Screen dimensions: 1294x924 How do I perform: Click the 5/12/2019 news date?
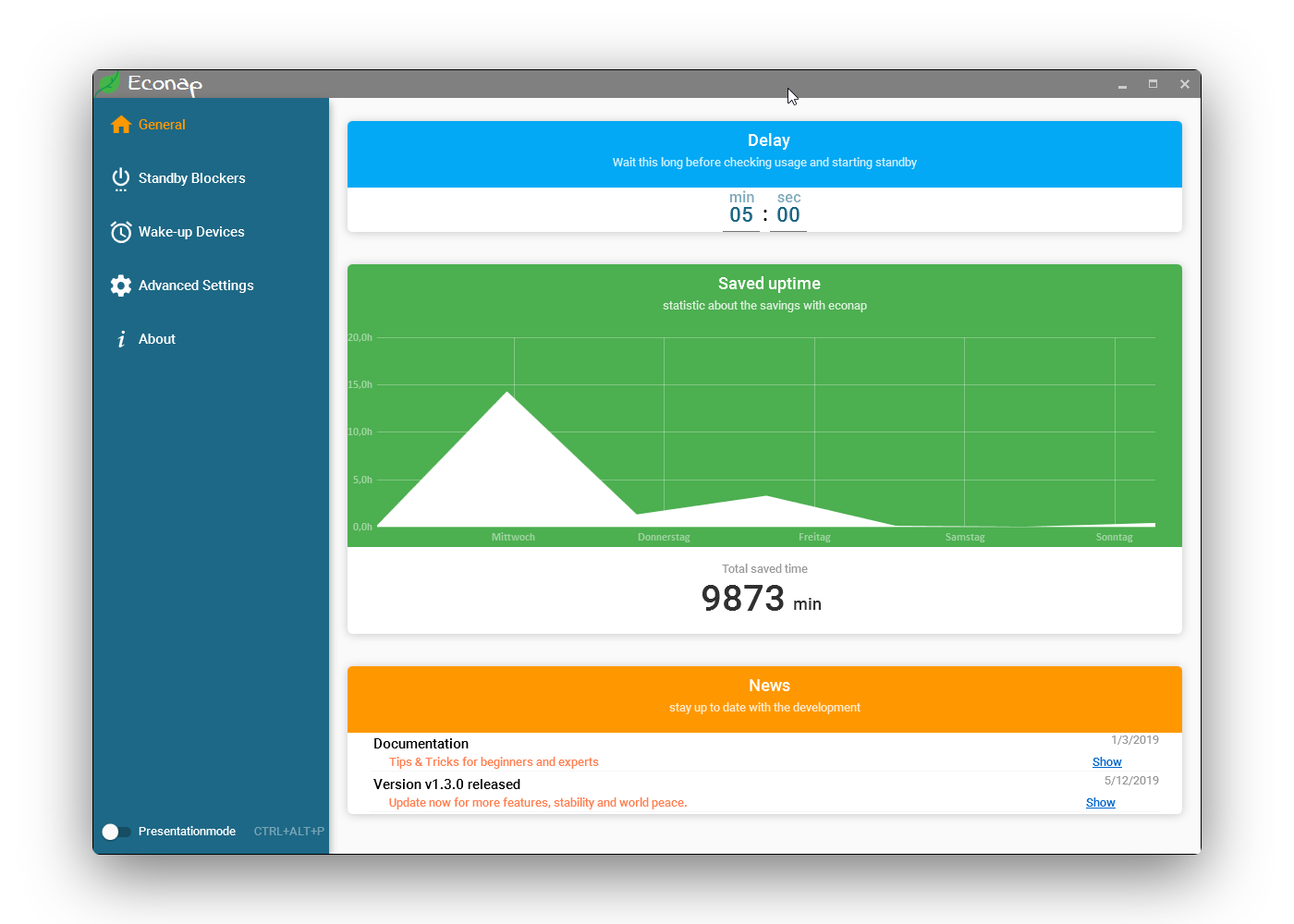click(x=1131, y=781)
